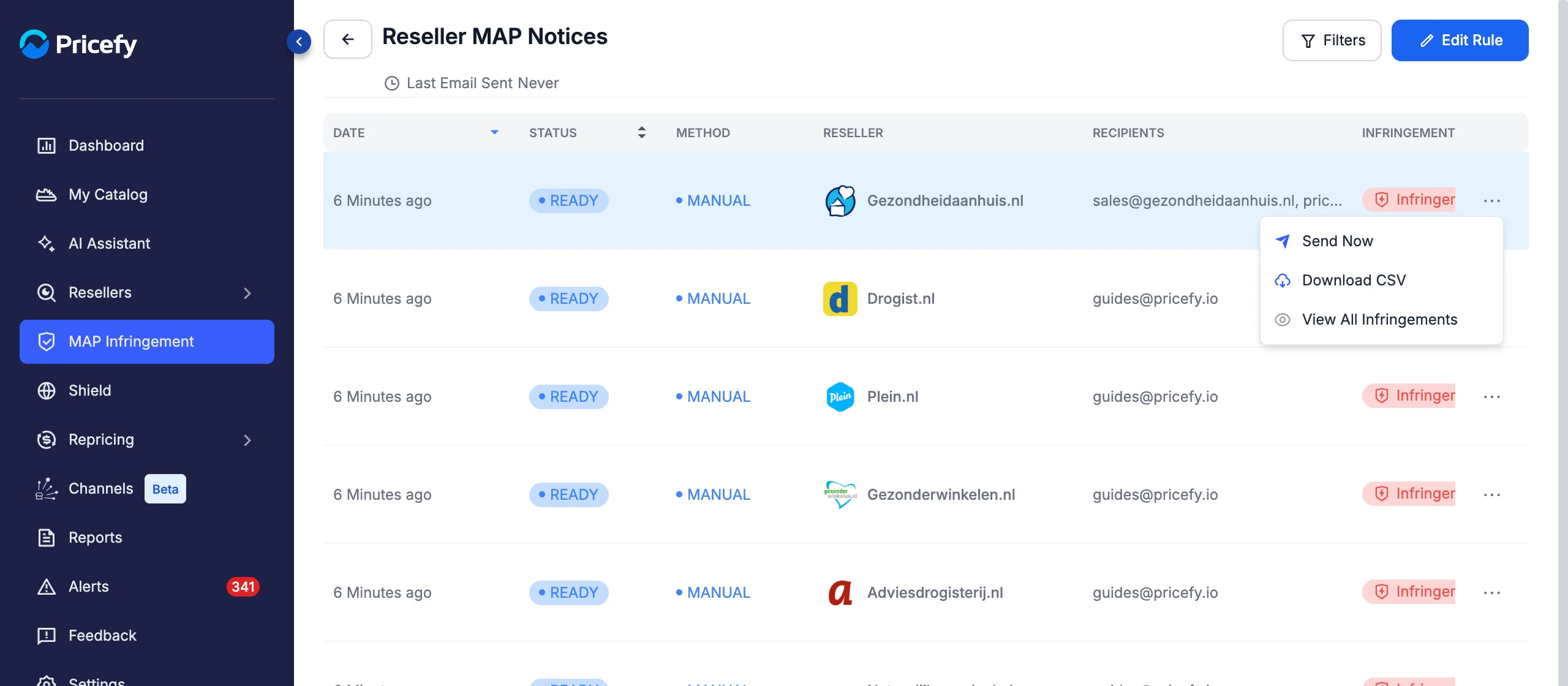The width and height of the screenshot is (1568, 686).
Task: Click the Infringement badge on the Plein.nl row
Action: point(1409,396)
